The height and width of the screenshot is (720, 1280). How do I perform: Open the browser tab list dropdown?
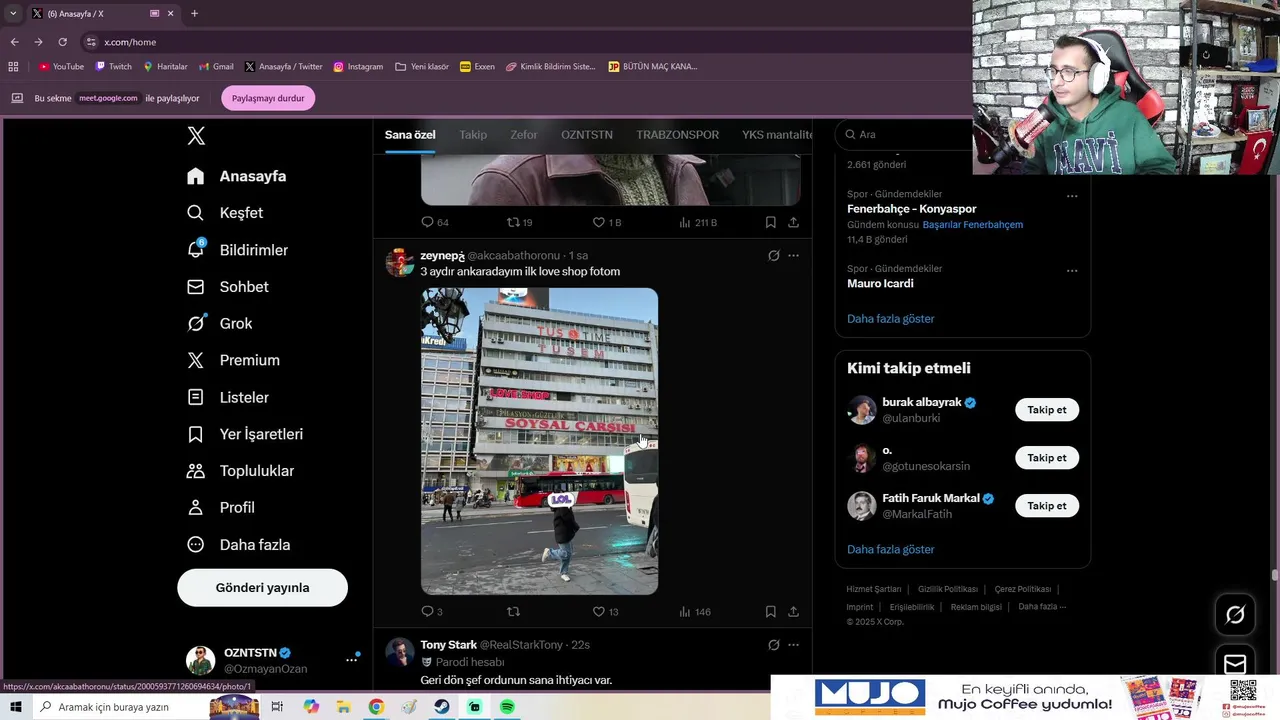pos(13,13)
